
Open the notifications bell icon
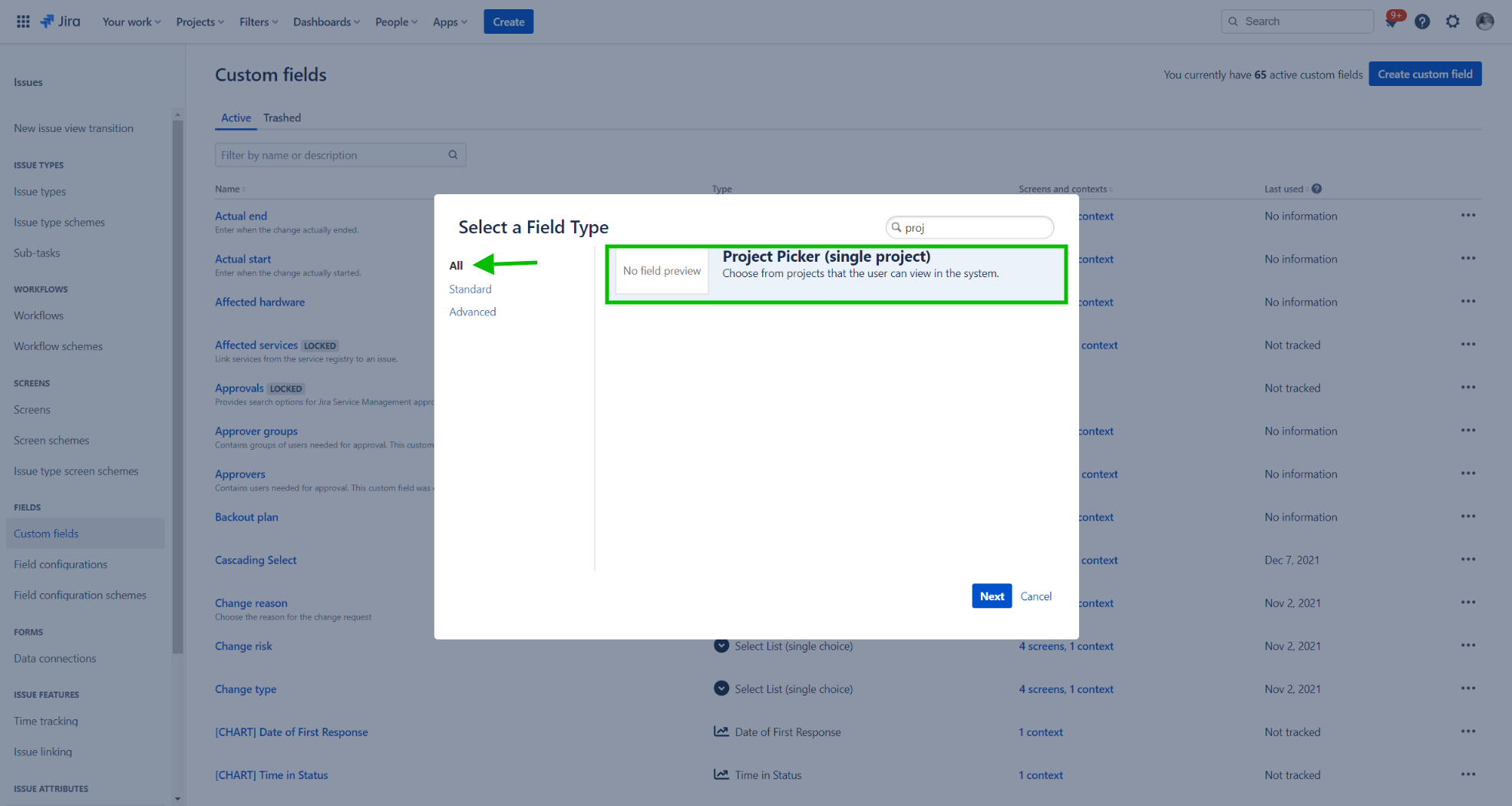[1392, 21]
